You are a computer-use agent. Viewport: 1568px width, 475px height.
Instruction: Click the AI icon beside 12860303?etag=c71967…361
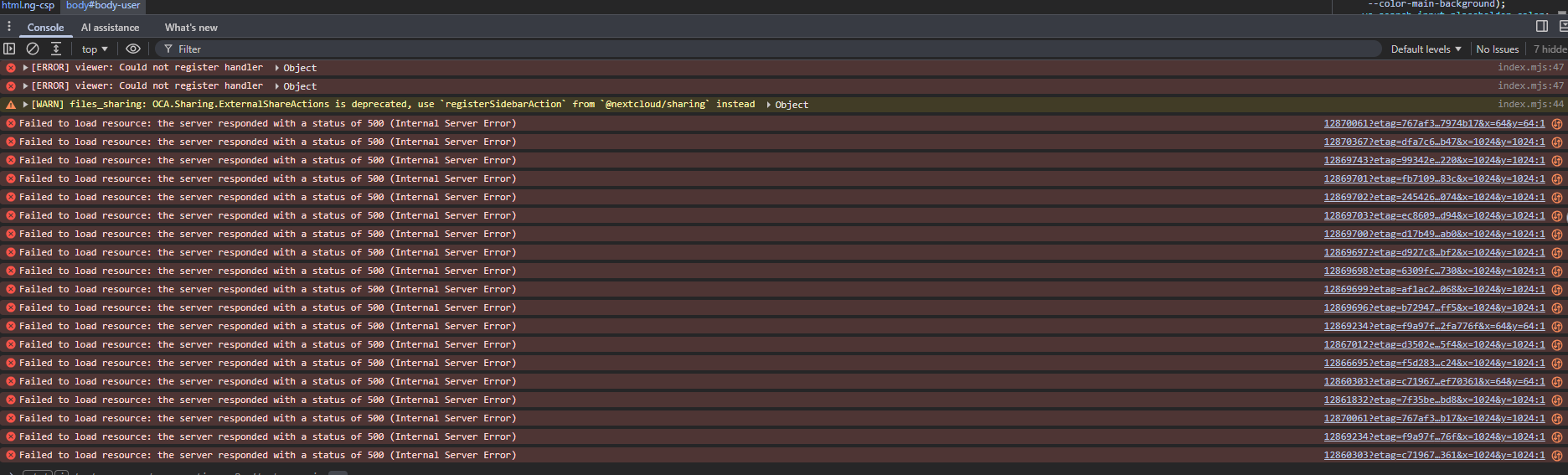pyautogui.click(x=1557, y=455)
